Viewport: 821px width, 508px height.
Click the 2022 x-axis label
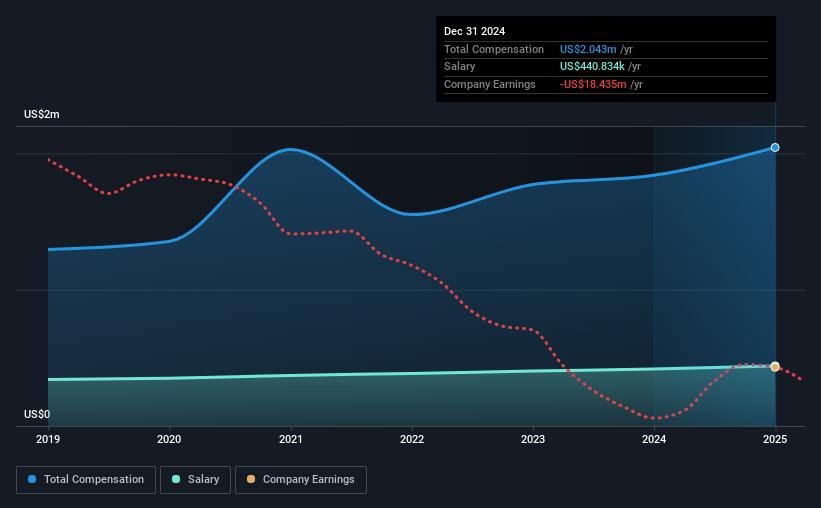coord(412,439)
